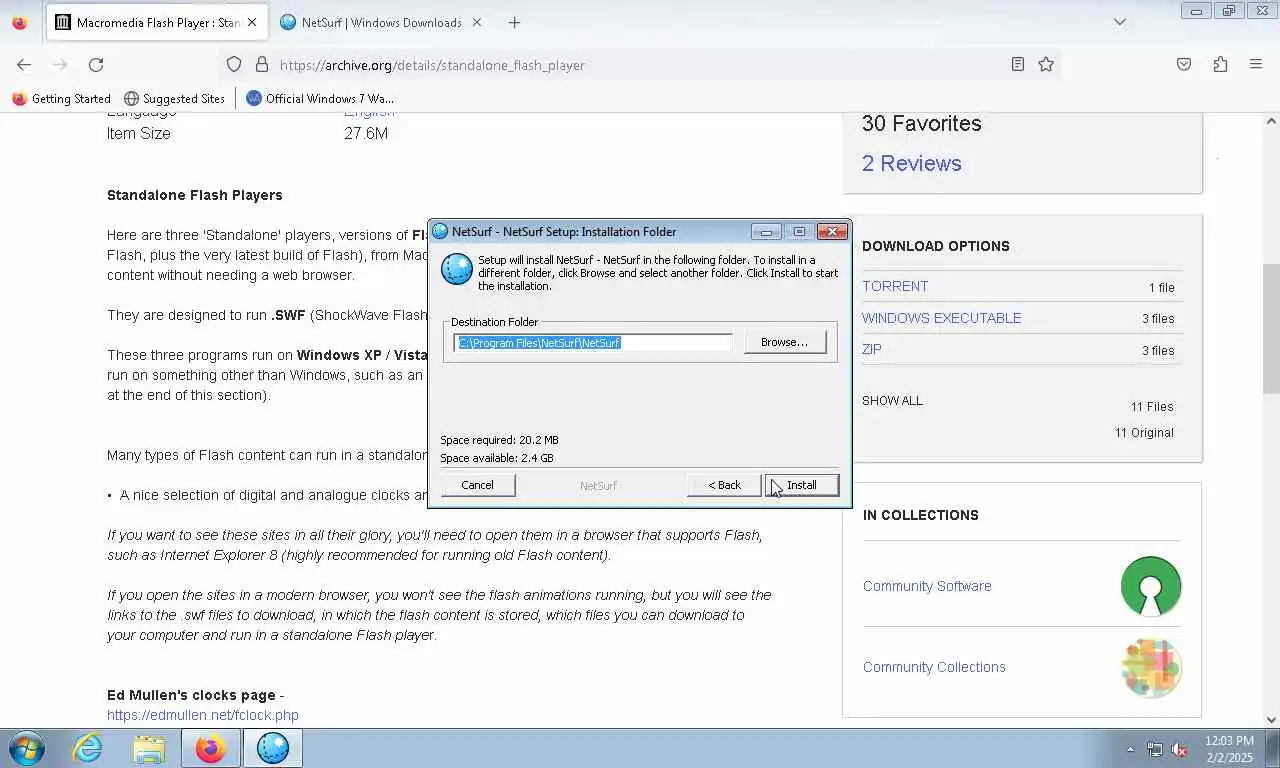The image size is (1280, 768).
Task: Open the Windows Start menu
Action: 27,748
